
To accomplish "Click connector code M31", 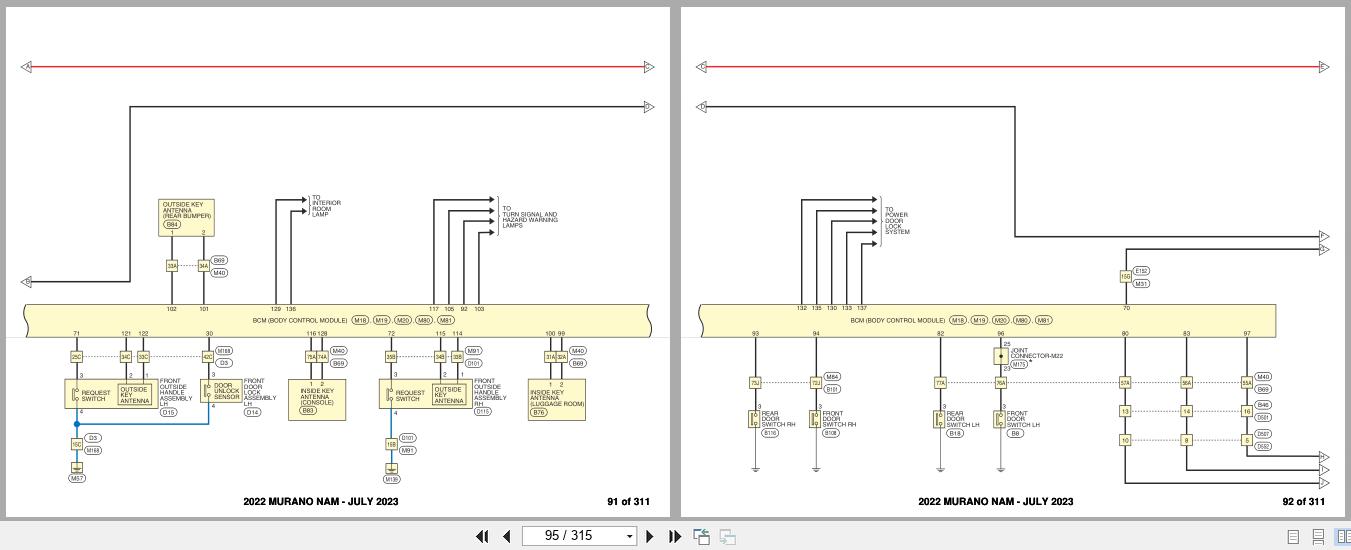I will tap(1141, 284).
